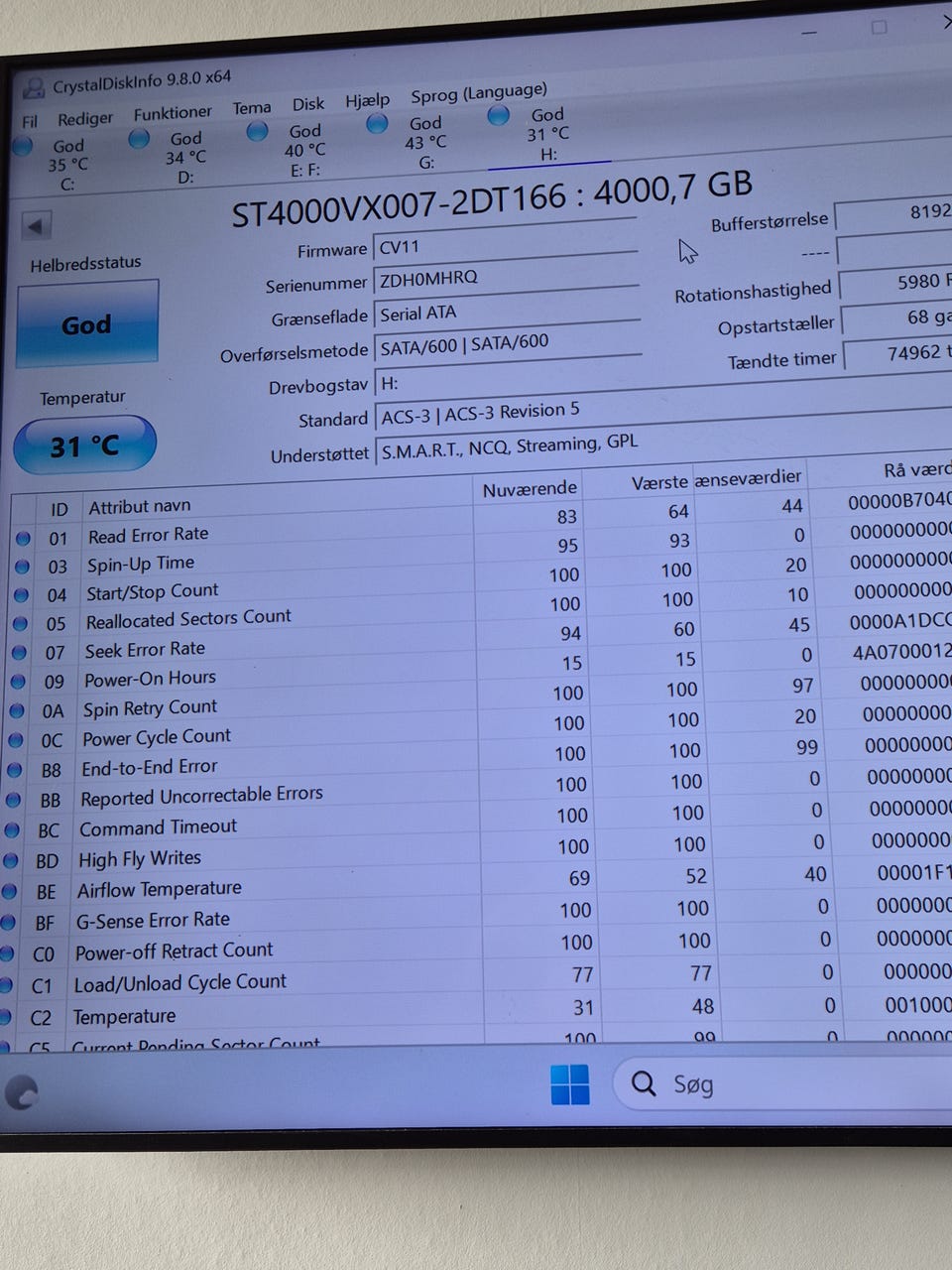952x1270 pixels.
Task: Click status dot of Airflow Temperature
Action: tap(10, 892)
